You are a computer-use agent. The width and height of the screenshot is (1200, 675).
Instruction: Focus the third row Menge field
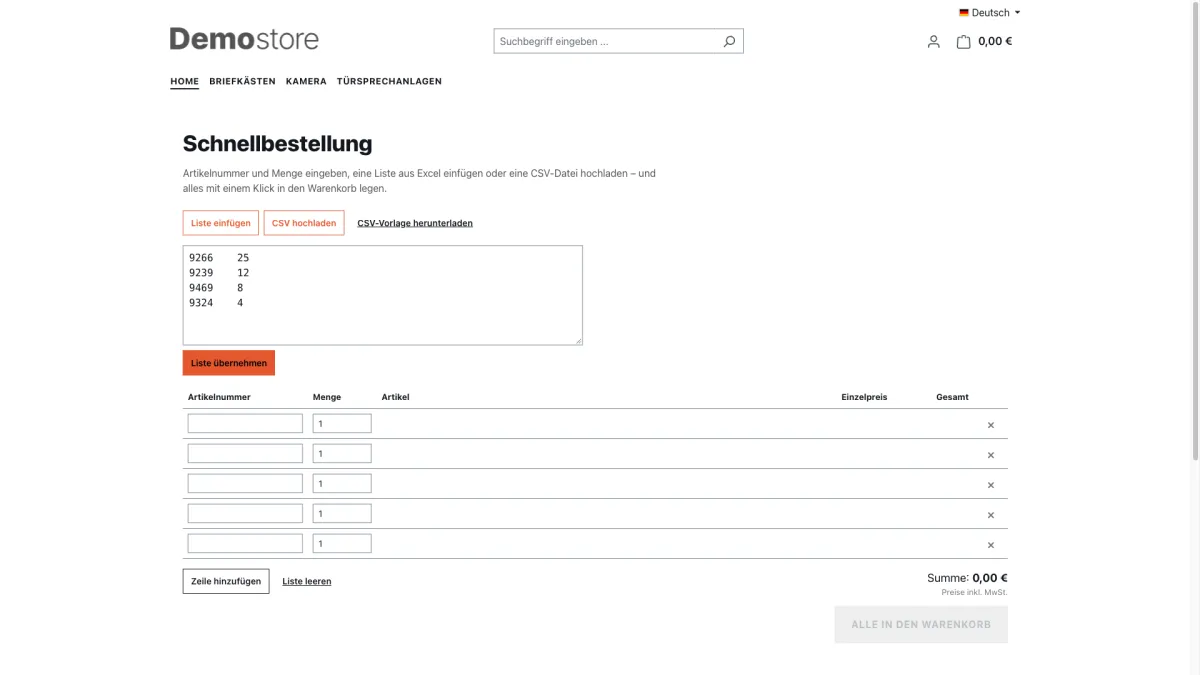pyautogui.click(x=342, y=484)
